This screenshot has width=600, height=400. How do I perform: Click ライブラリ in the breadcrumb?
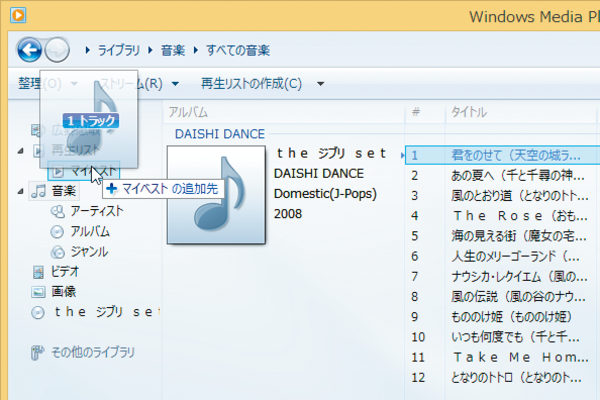click(x=119, y=50)
